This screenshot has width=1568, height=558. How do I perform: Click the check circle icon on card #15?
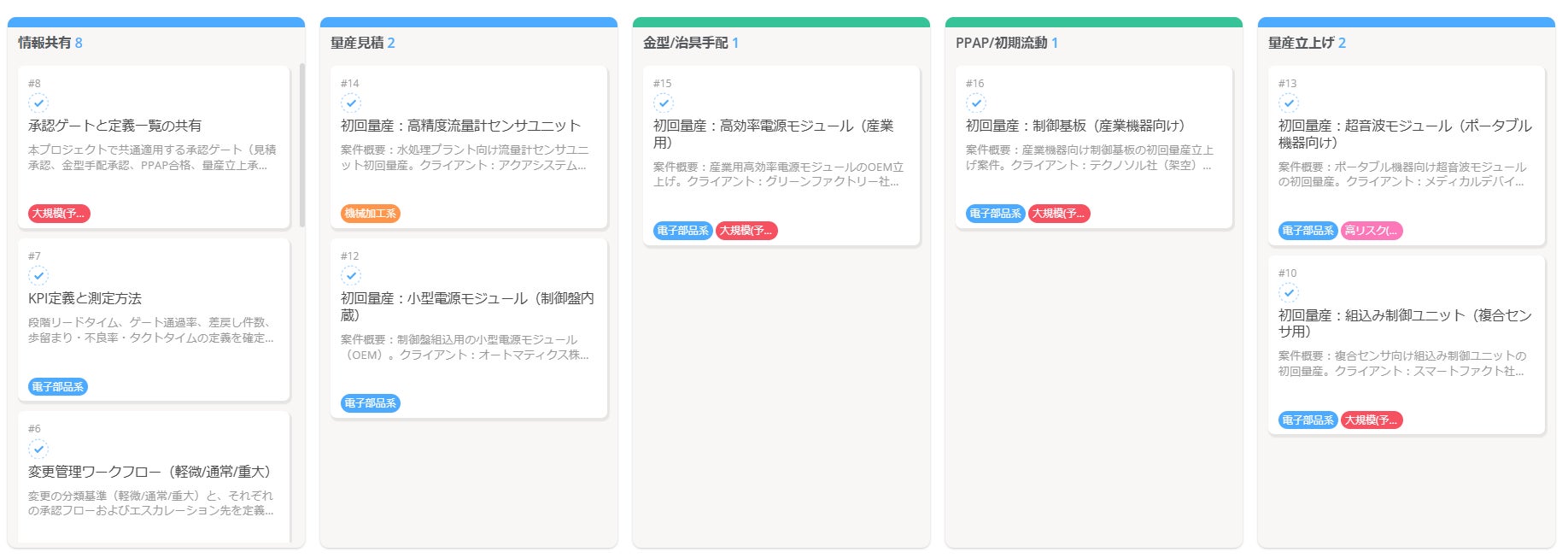pos(664,103)
